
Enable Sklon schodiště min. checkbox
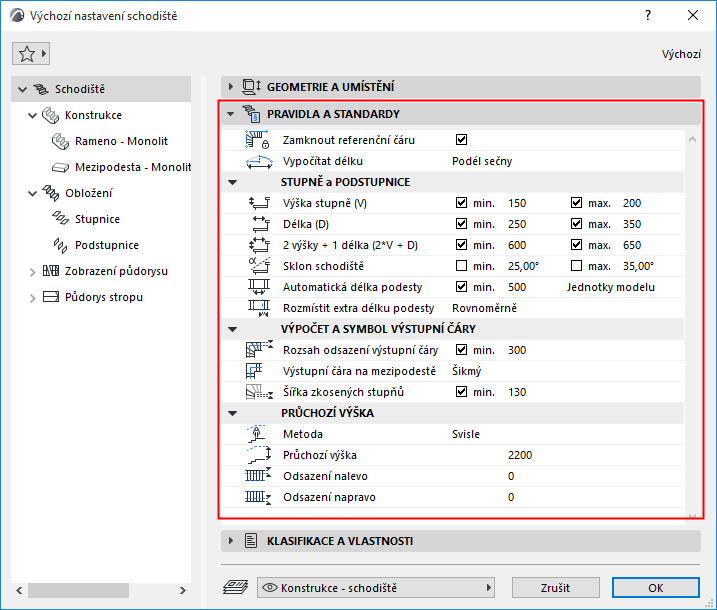[461, 266]
